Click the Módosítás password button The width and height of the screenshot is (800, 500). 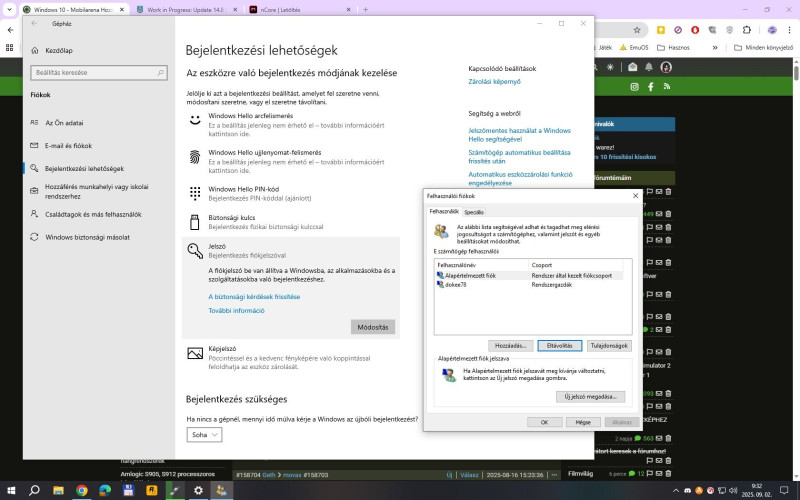pos(372,327)
